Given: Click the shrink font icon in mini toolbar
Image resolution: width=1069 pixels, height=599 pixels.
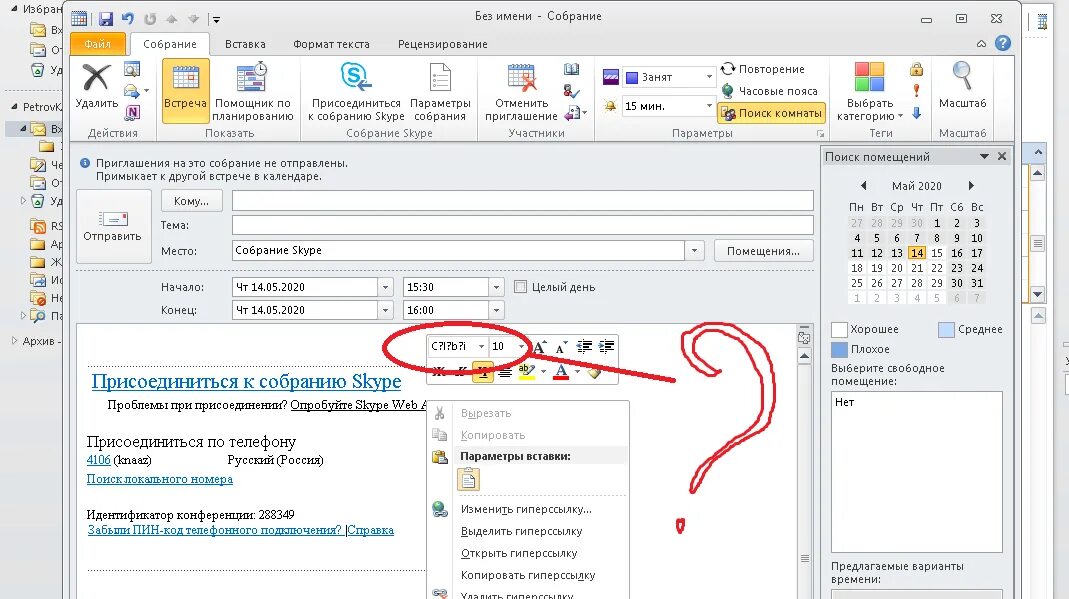Looking at the screenshot, I should [561, 347].
